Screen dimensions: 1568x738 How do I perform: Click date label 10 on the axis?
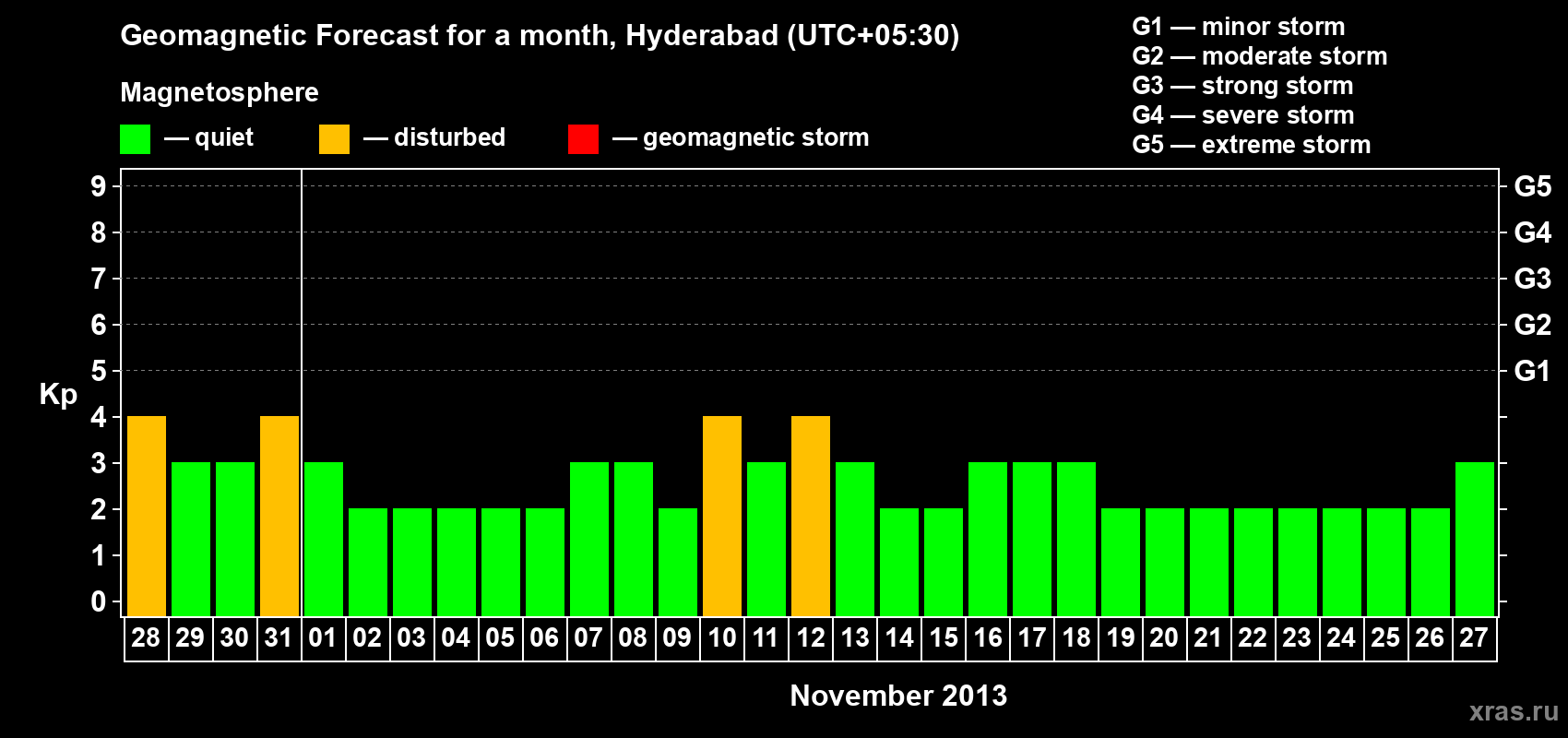[x=721, y=637]
